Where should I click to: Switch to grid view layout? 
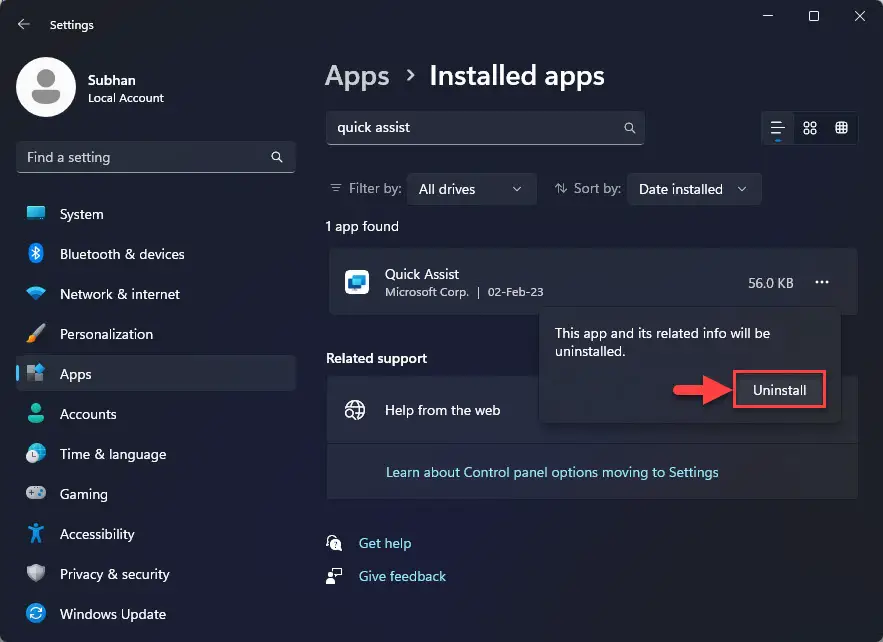(810, 128)
